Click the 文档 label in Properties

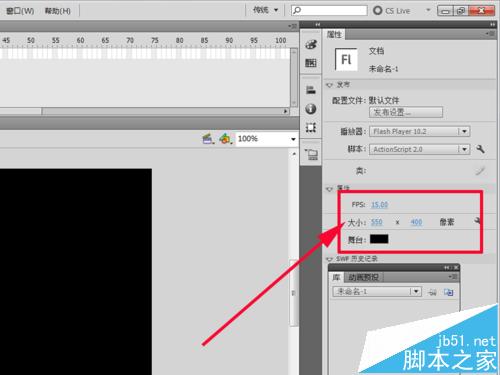tap(376, 51)
